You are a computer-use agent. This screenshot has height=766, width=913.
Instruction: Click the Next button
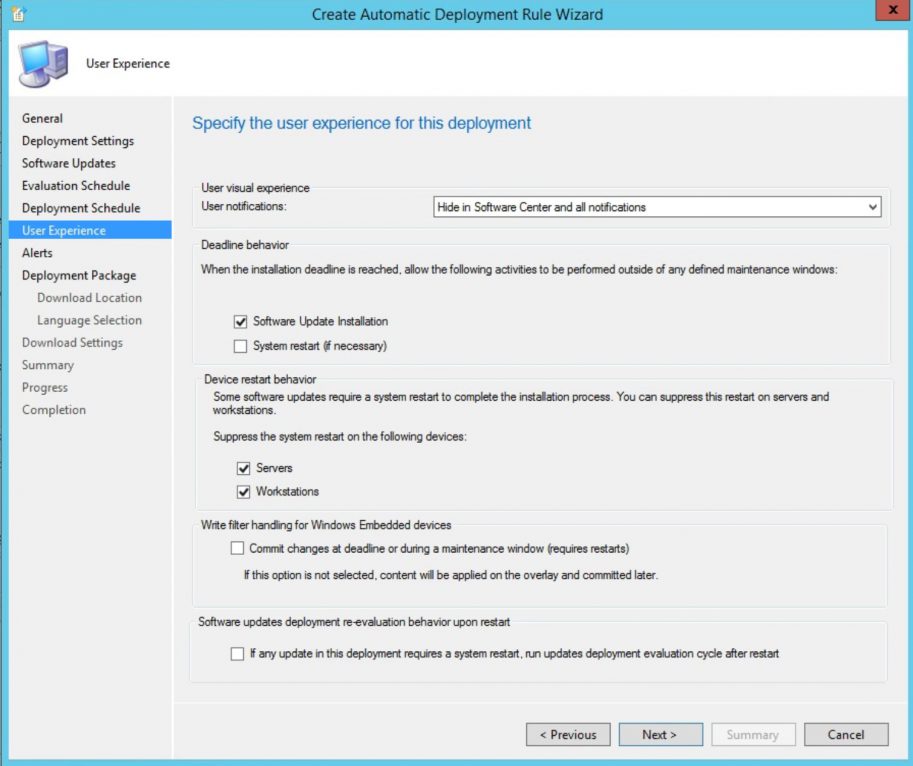[x=660, y=734]
